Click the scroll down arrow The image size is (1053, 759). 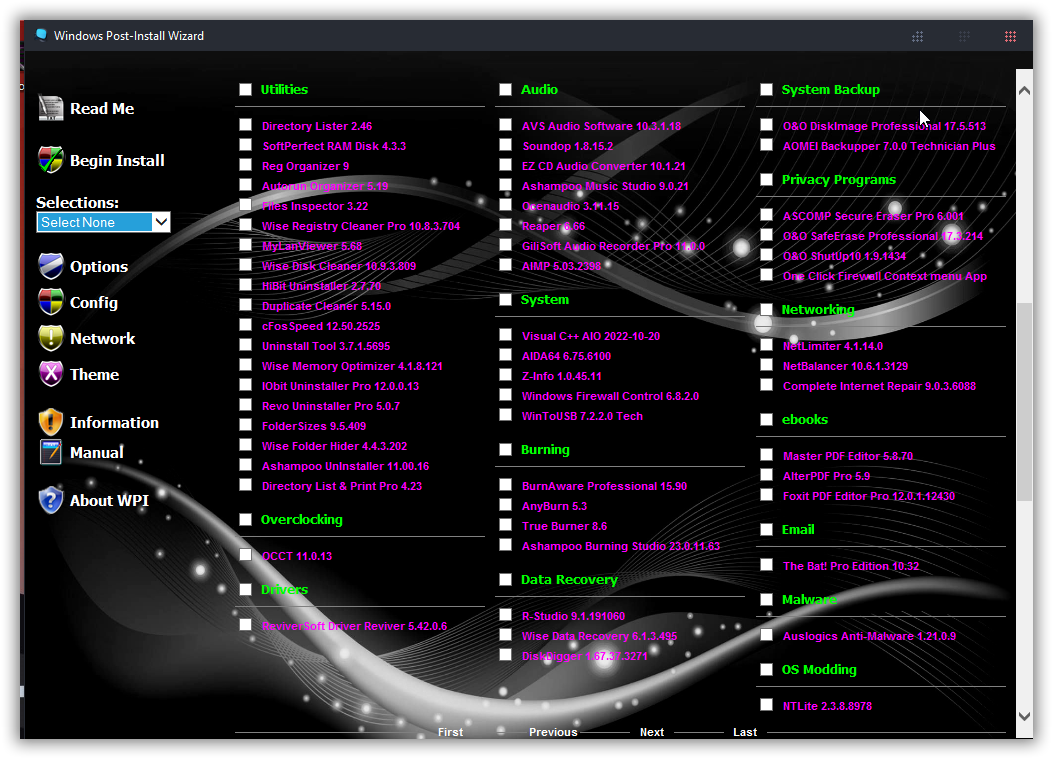(1024, 716)
